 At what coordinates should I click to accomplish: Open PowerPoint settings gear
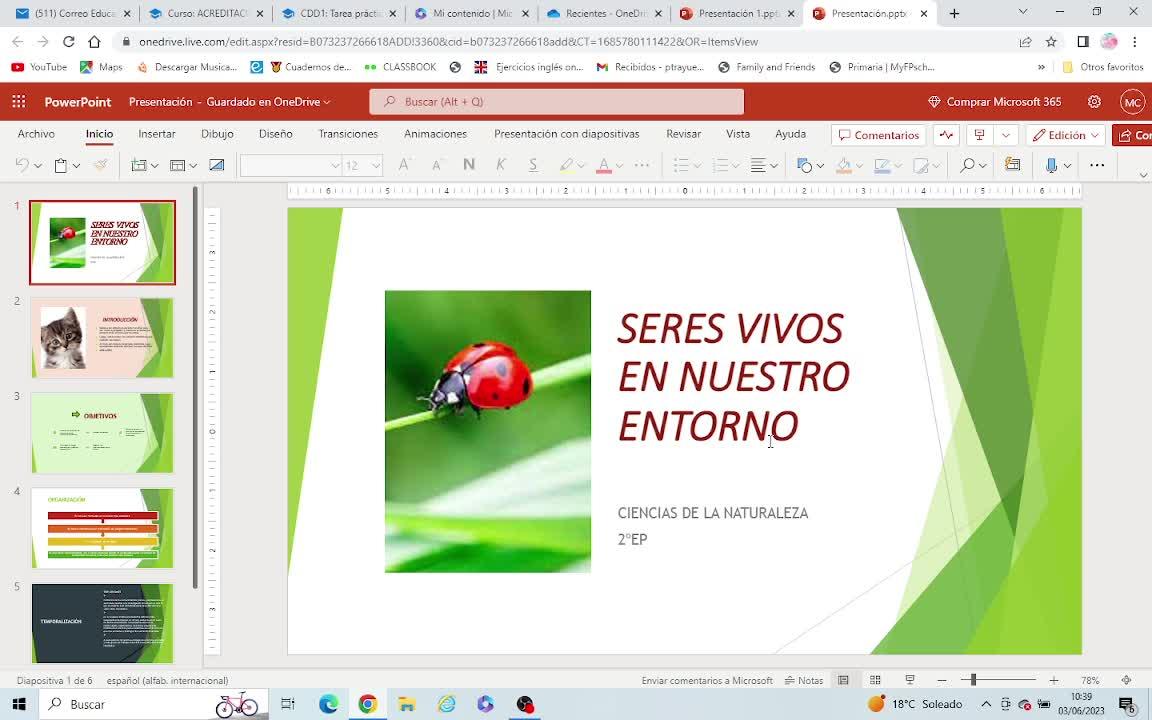coord(1094,102)
